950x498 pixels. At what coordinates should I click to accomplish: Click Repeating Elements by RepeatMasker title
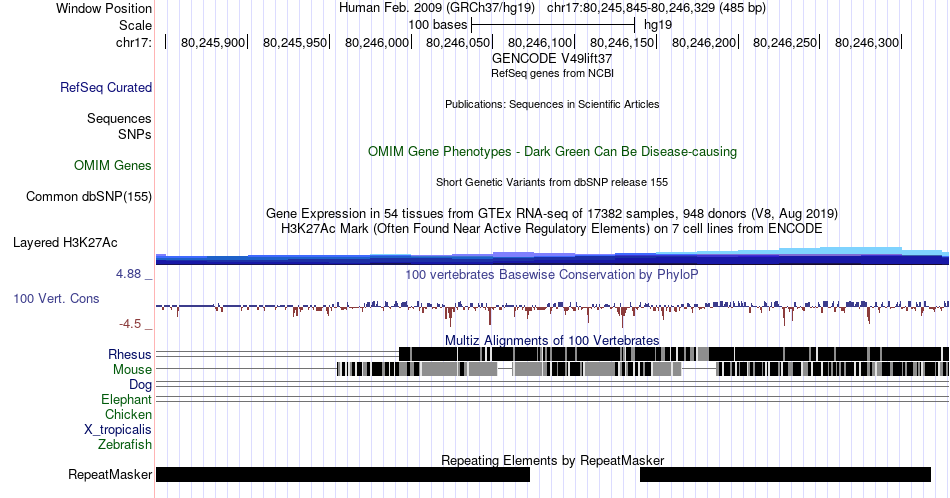552,460
